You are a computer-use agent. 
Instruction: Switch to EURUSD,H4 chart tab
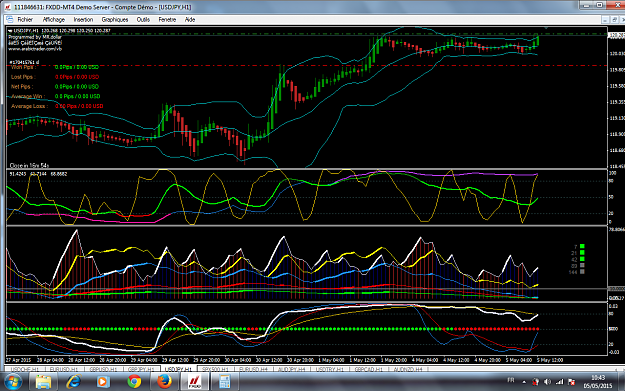pyautogui.click(x=254, y=369)
